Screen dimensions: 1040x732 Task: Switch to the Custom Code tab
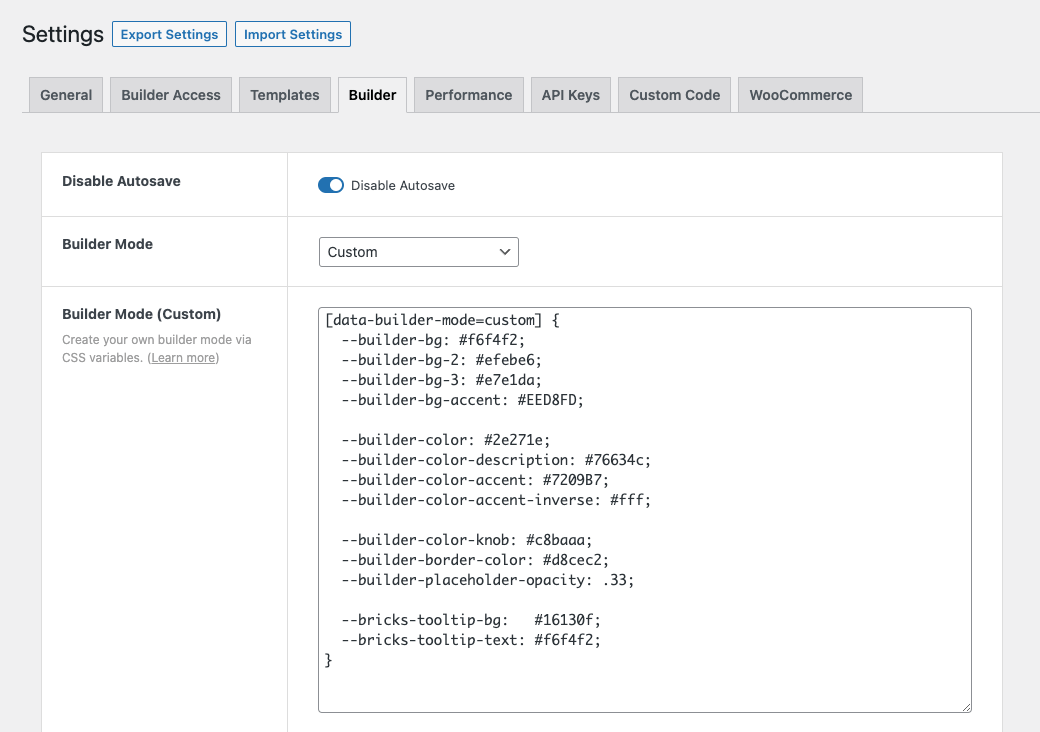pyautogui.click(x=675, y=95)
